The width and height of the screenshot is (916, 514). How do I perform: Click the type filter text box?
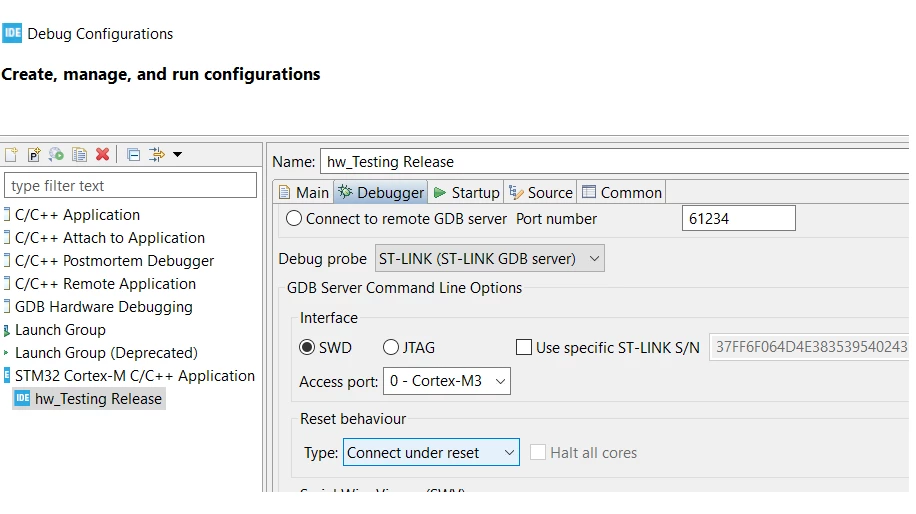click(130, 186)
